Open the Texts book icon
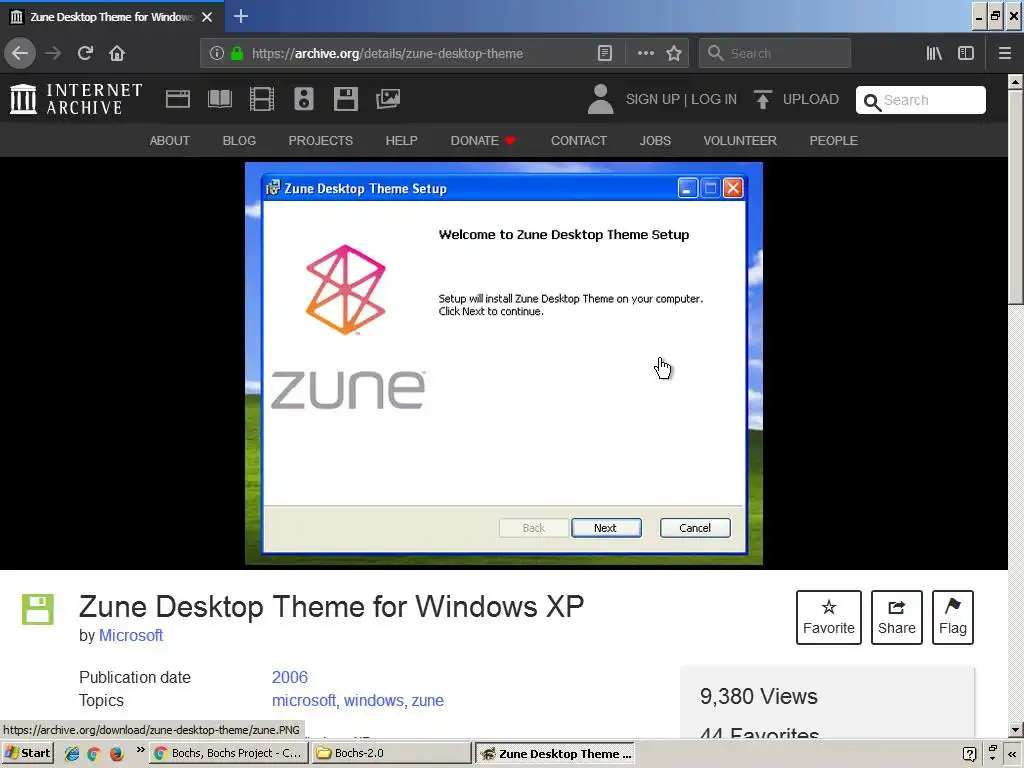This screenshot has width=1024, height=768. click(219, 99)
